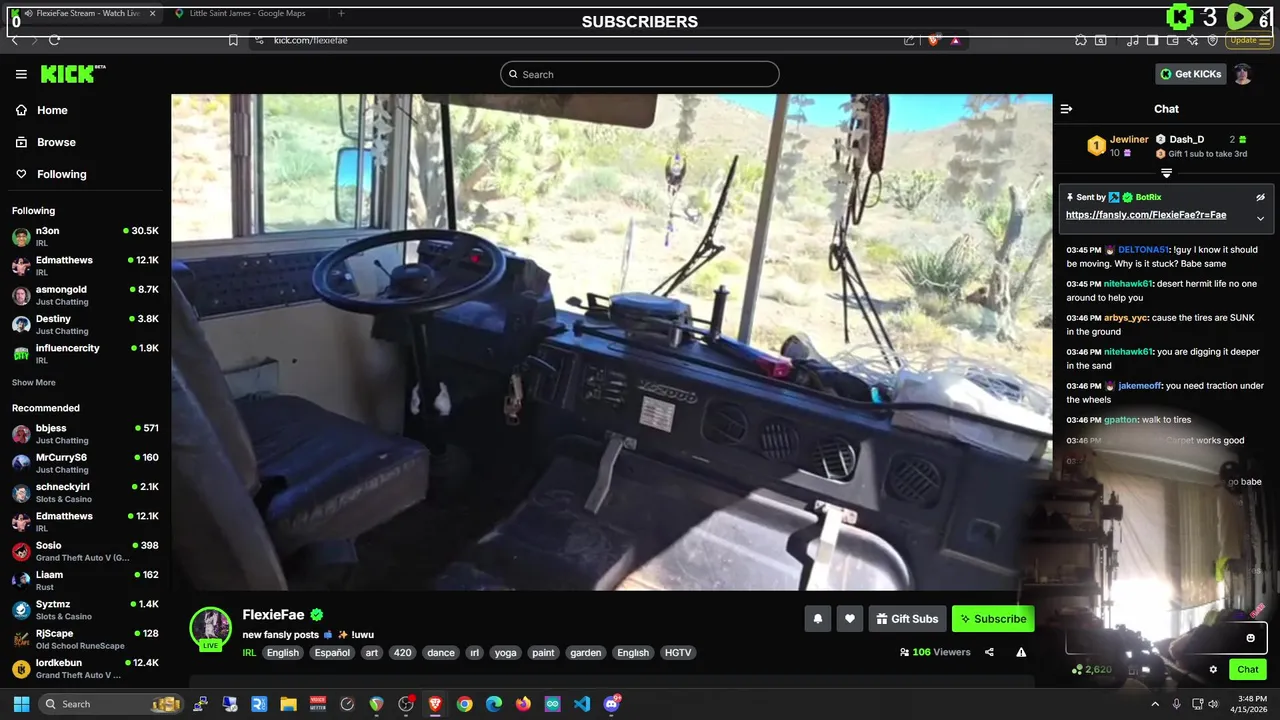Select the HGTV tag
1280x720 pixels.
tap(678, 653)
